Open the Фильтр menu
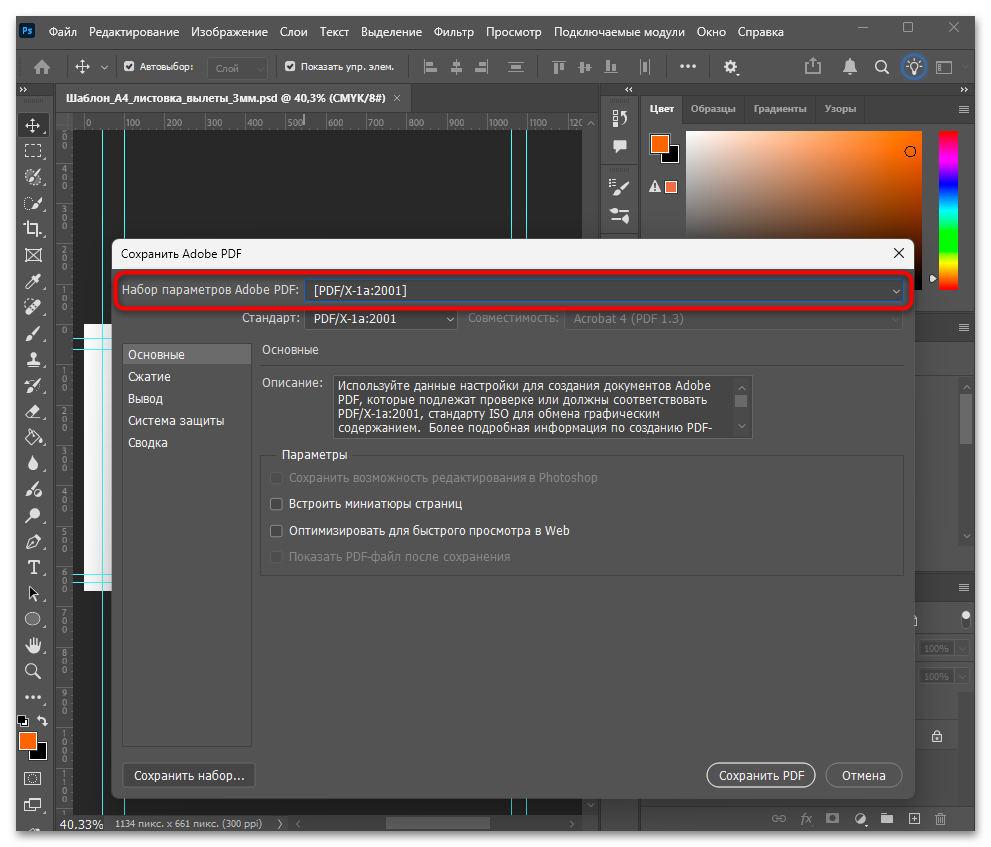 pyautogui.click(x=454, y=32)
